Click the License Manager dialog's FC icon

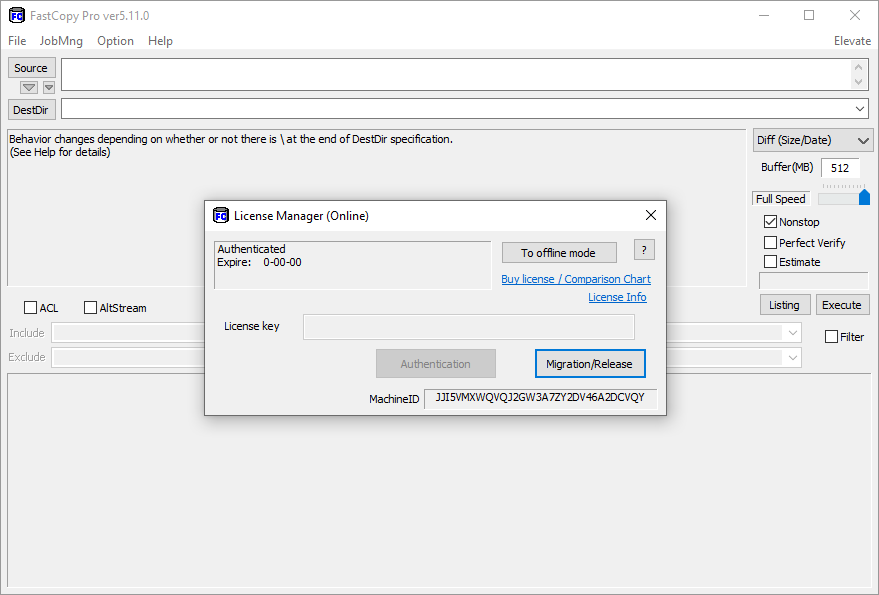click(x=221, y=215)
